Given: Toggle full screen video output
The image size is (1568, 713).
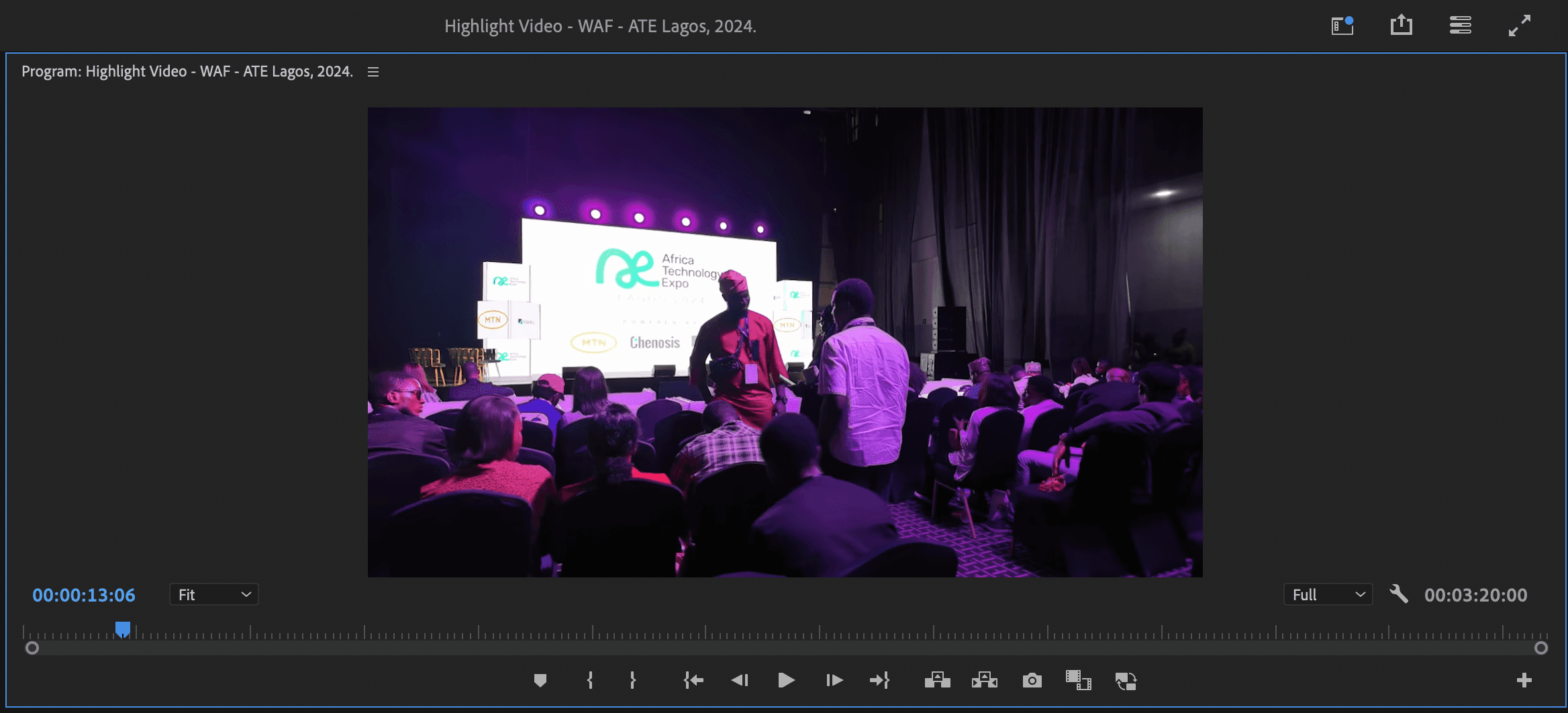Looking at the screenshot, I should pos(1520,26).
